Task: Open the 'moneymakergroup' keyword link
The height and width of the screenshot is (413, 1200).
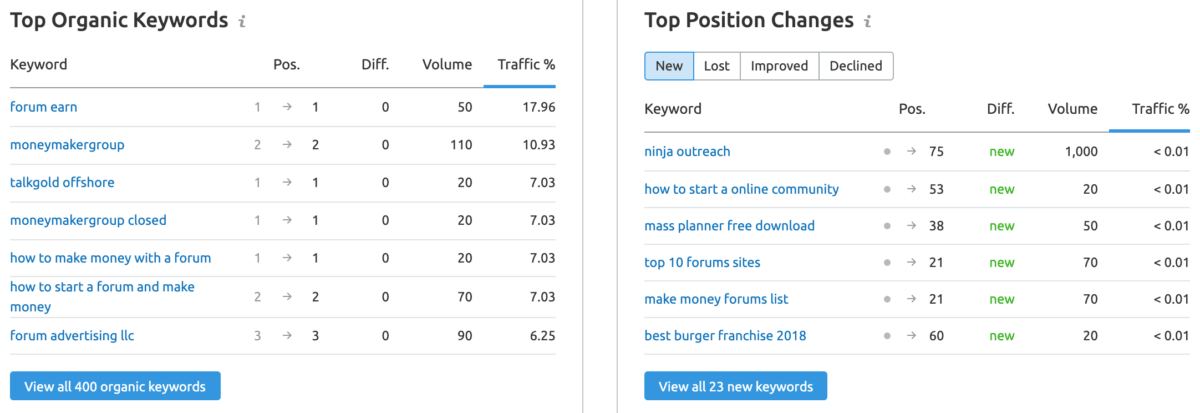Action: (x=67, y=145)
